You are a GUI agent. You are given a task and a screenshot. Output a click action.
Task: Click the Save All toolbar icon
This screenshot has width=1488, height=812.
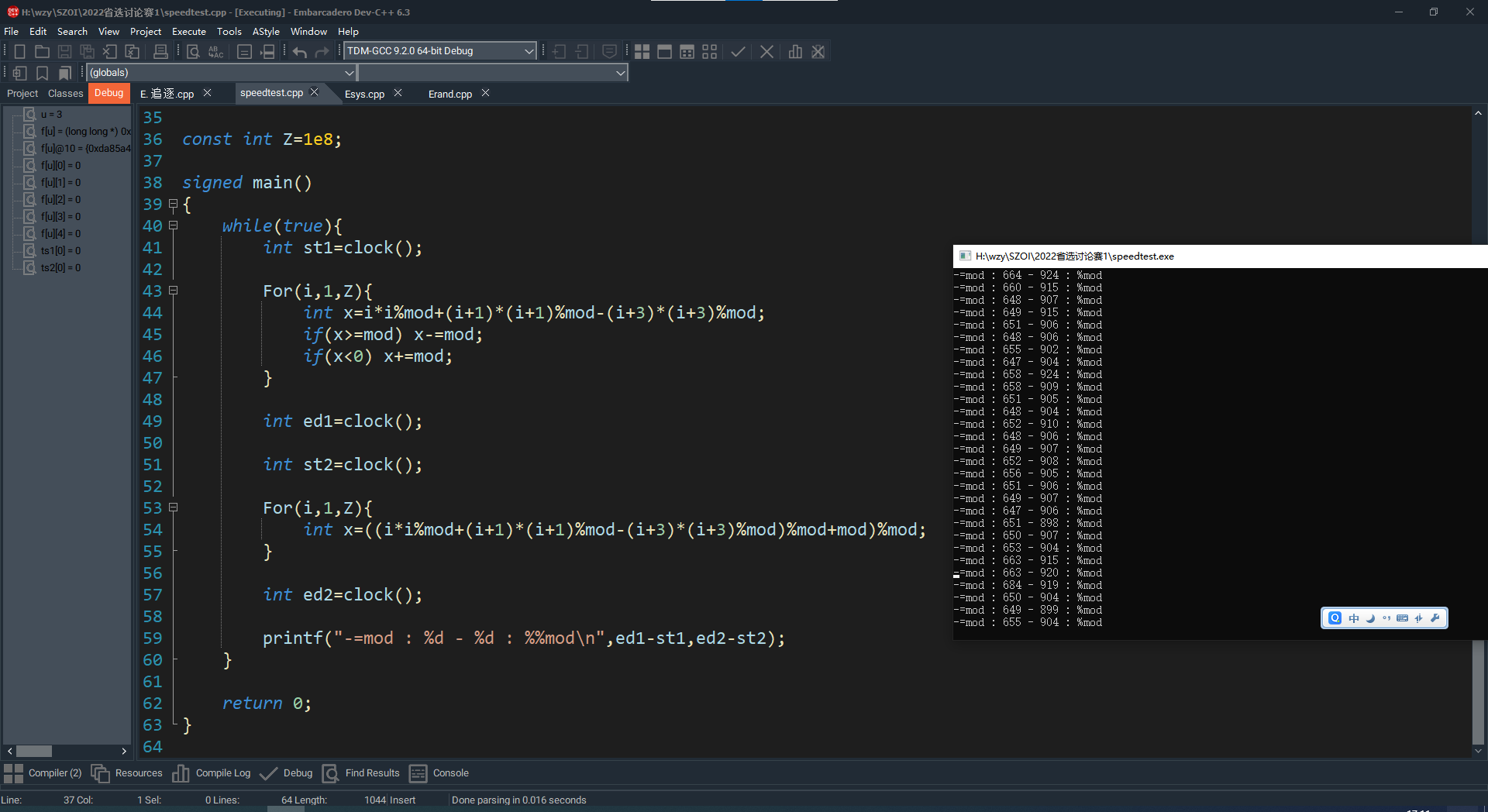click(88, 52)
